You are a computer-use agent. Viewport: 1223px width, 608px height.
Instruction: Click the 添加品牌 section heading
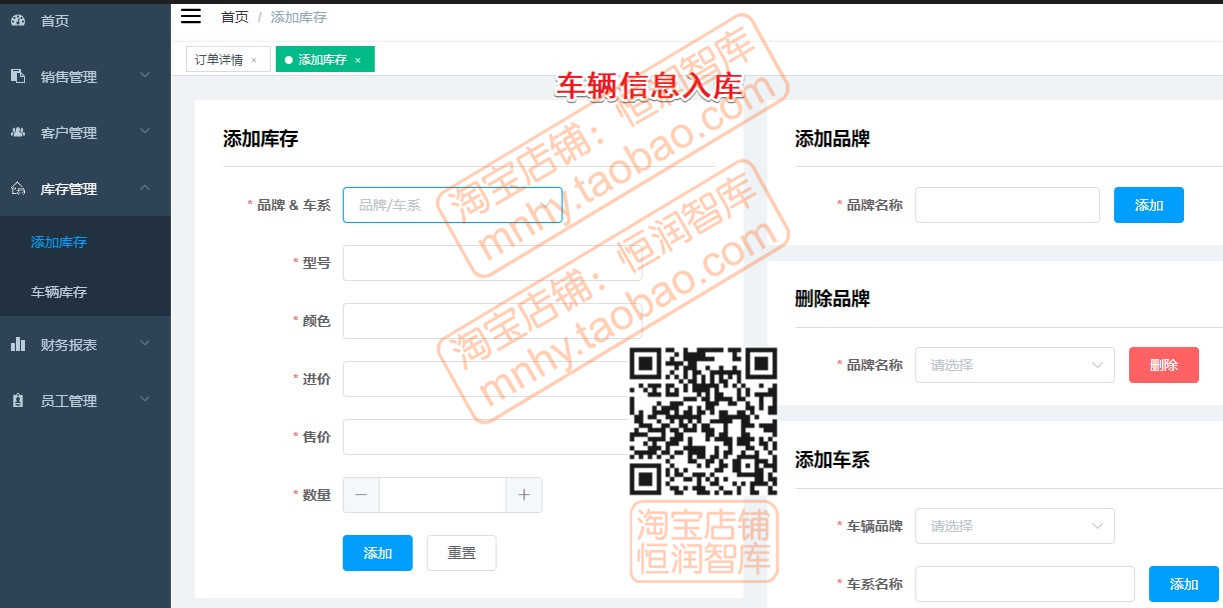pyautogui.click(x=832, y=139)
